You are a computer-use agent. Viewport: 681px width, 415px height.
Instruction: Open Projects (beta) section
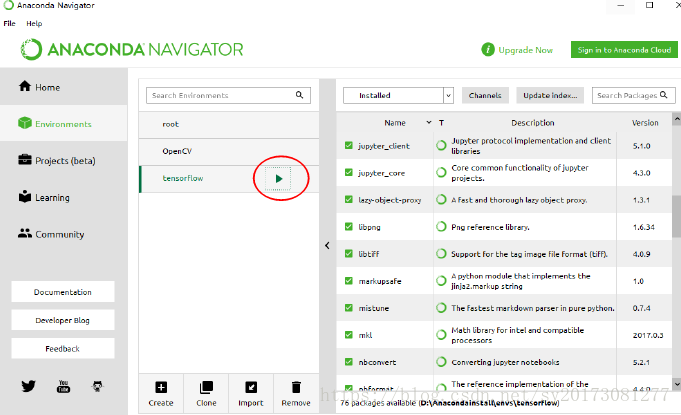(x=64, y=161)
